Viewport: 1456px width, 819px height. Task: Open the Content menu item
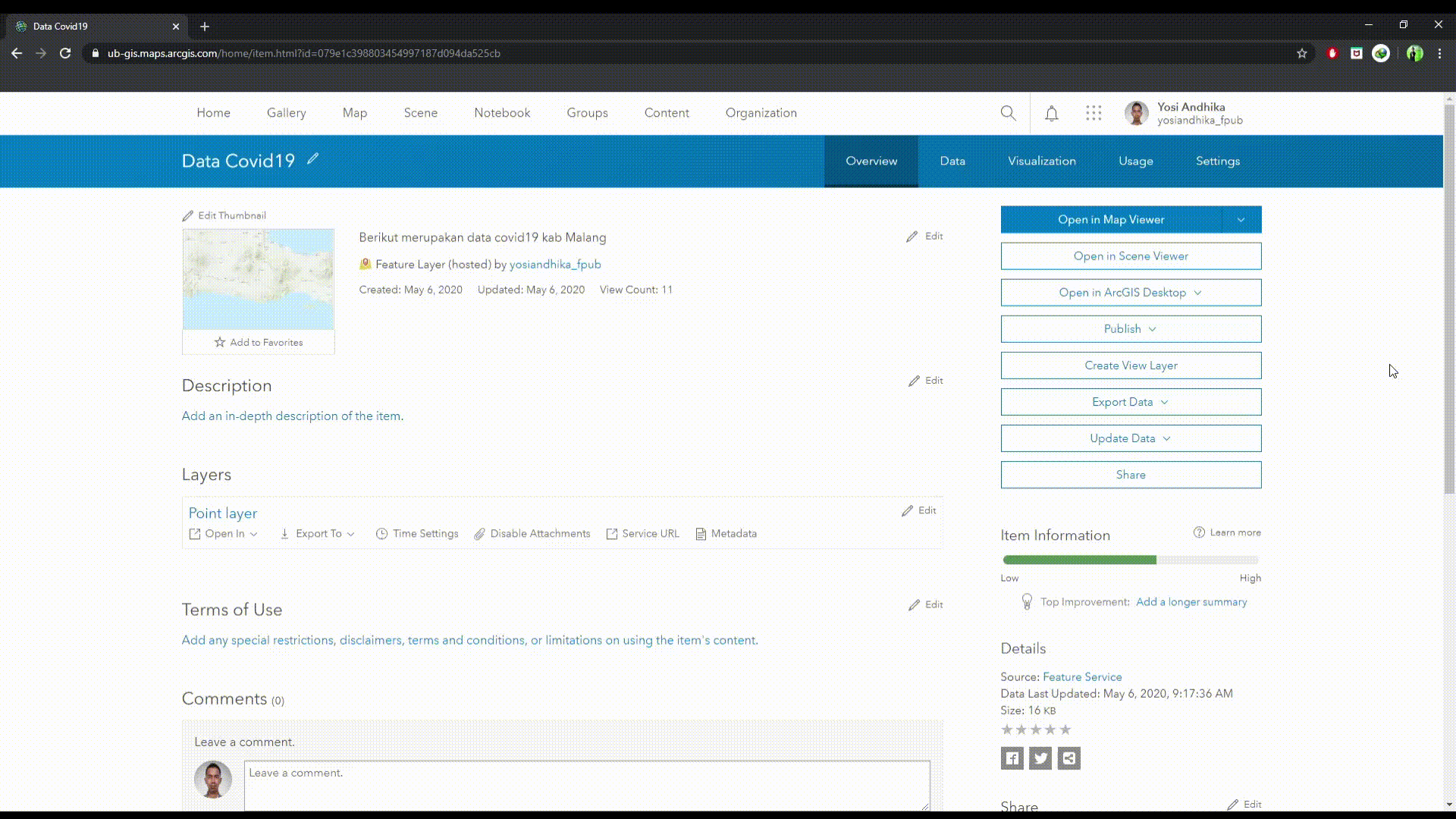pyautogui.click(x=667, y=113)
